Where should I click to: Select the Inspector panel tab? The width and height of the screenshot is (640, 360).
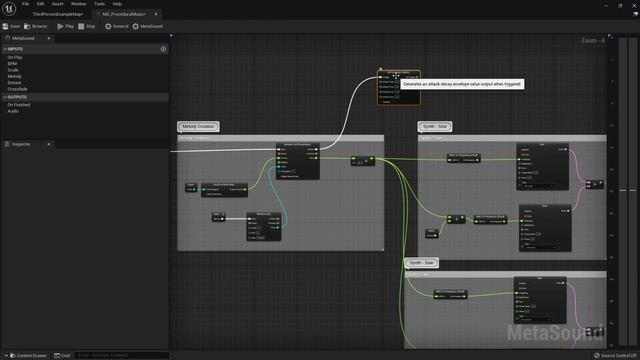pyautogui.click(x=21, y=144)
